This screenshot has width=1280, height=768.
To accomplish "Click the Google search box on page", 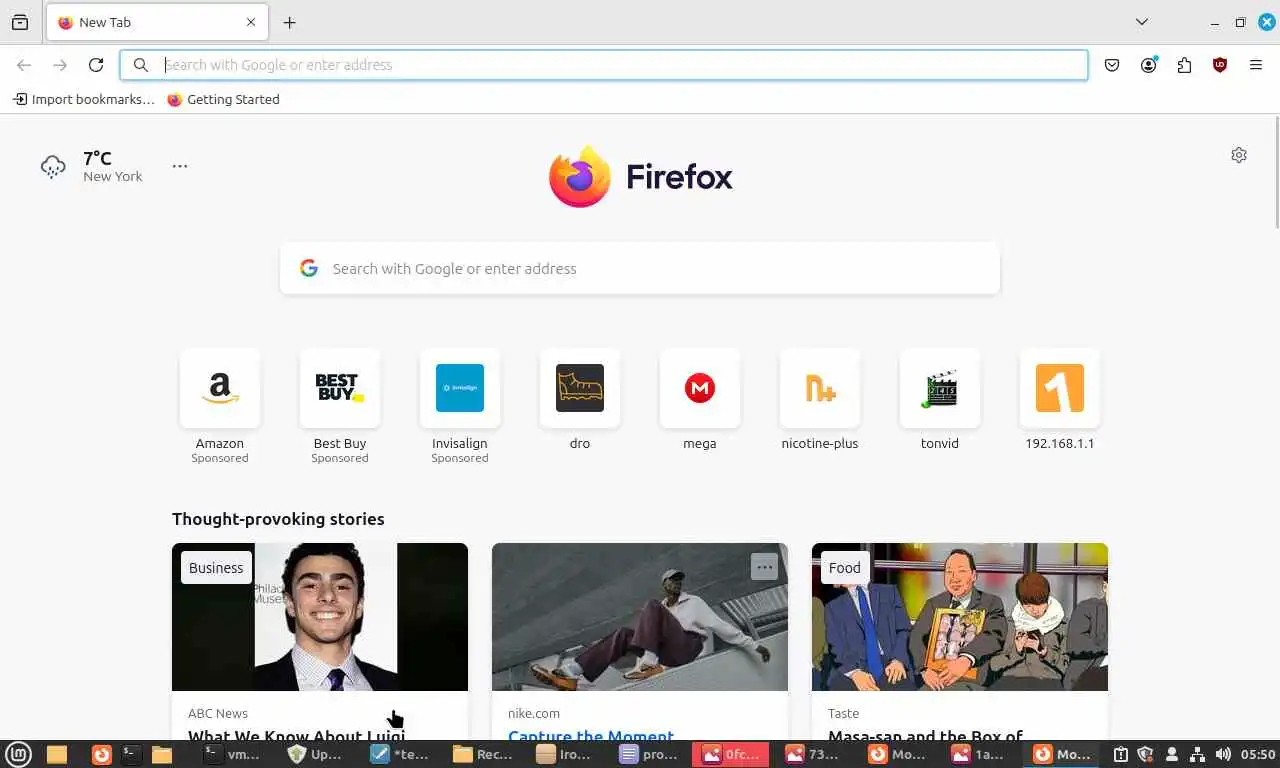I will point(640,268).
